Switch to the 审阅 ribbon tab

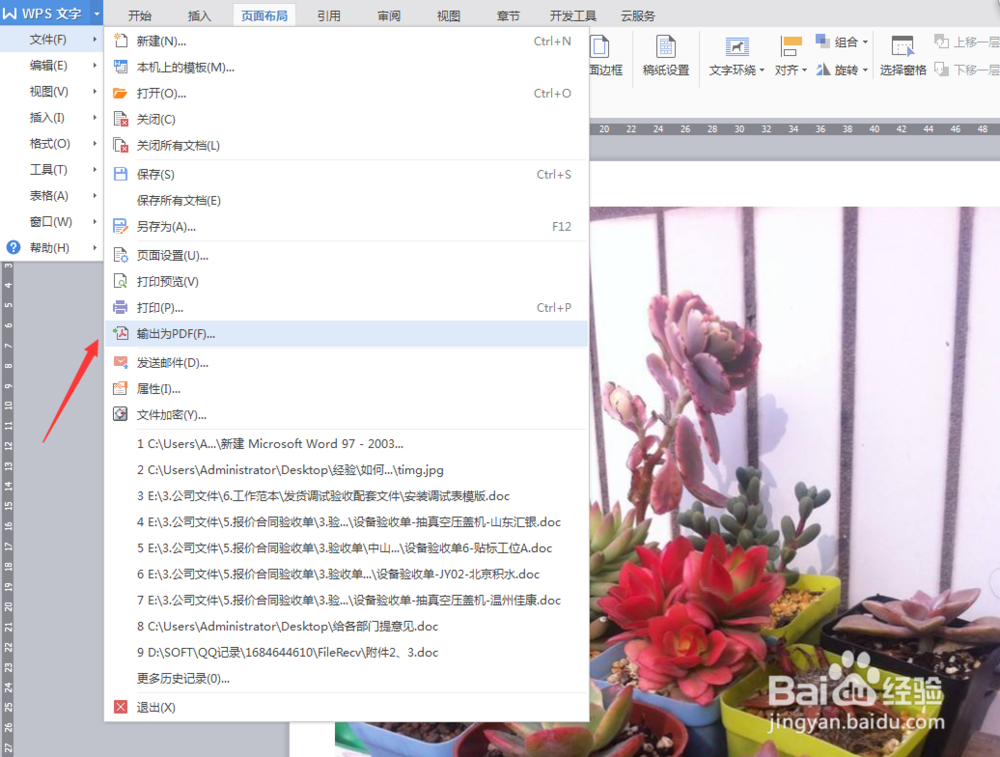389,14
